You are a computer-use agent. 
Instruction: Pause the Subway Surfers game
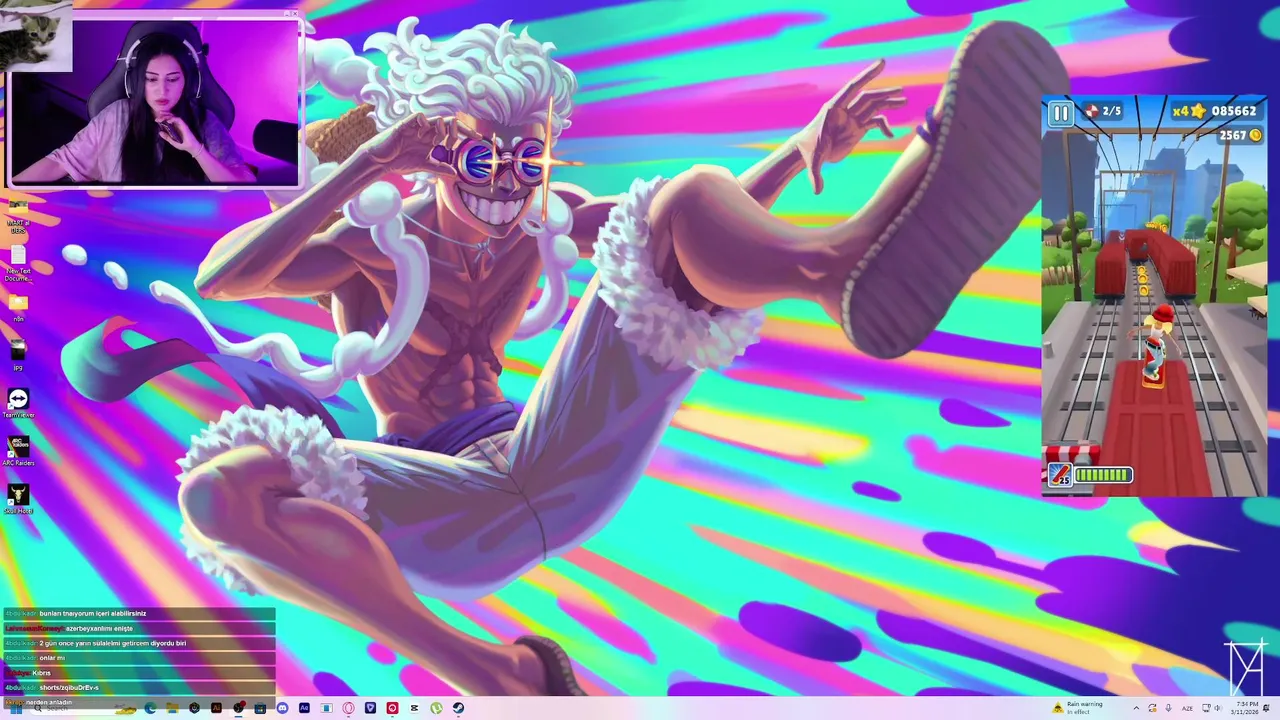(x=1060, y=113)
